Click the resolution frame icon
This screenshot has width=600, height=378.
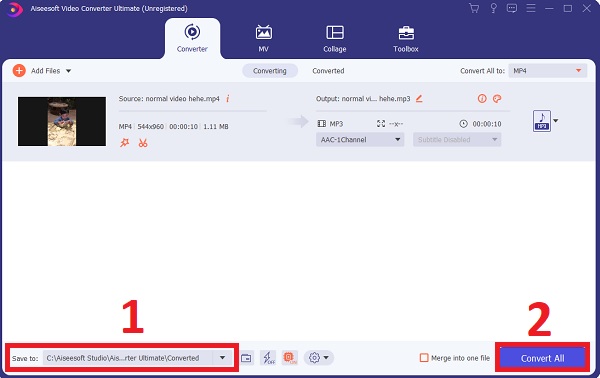(381, 124)
